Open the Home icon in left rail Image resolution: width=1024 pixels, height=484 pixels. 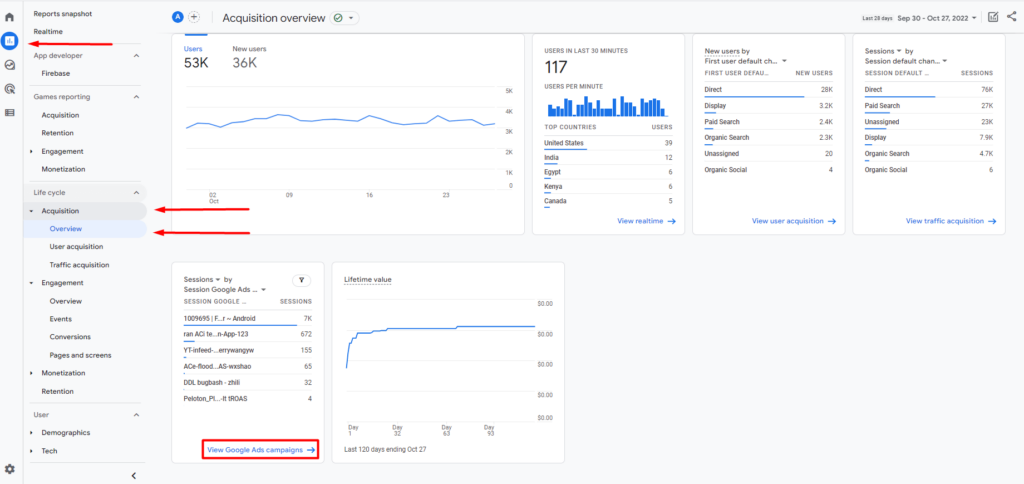pos(9,16)
